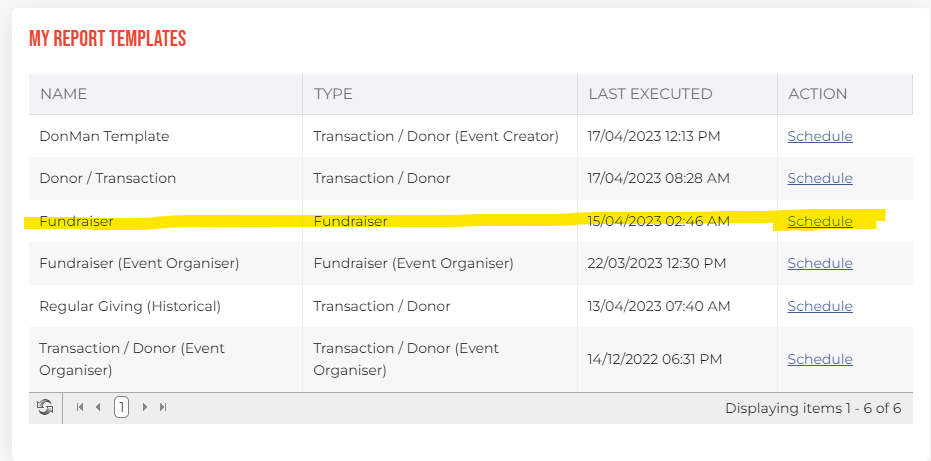Sort by the TYPE column header
931x461 pixels.
click(x=333, y=94)
